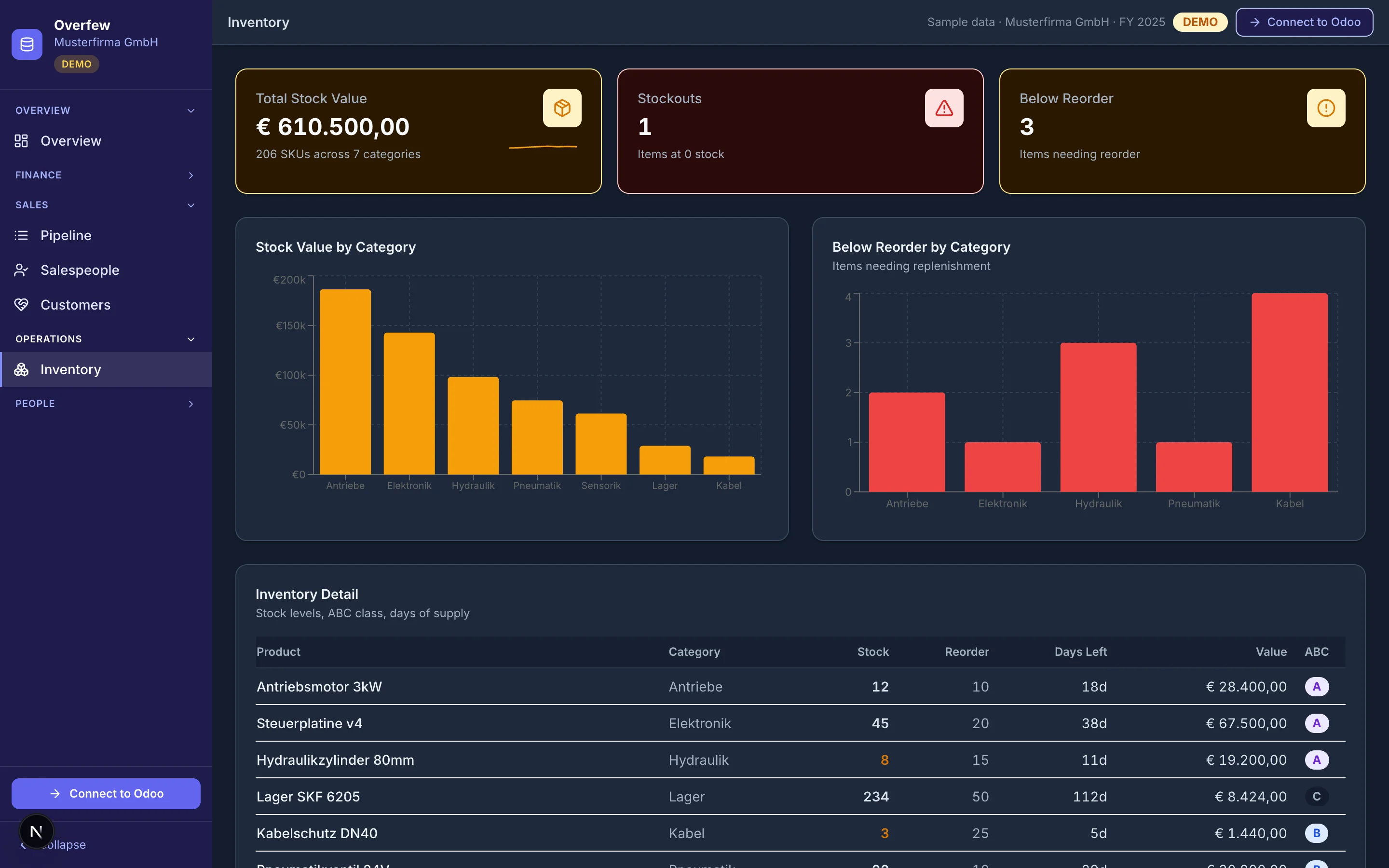Viewport: 1389px width, 868px height.
Task: Click the Value column header
Action: tap(1271, 651)
